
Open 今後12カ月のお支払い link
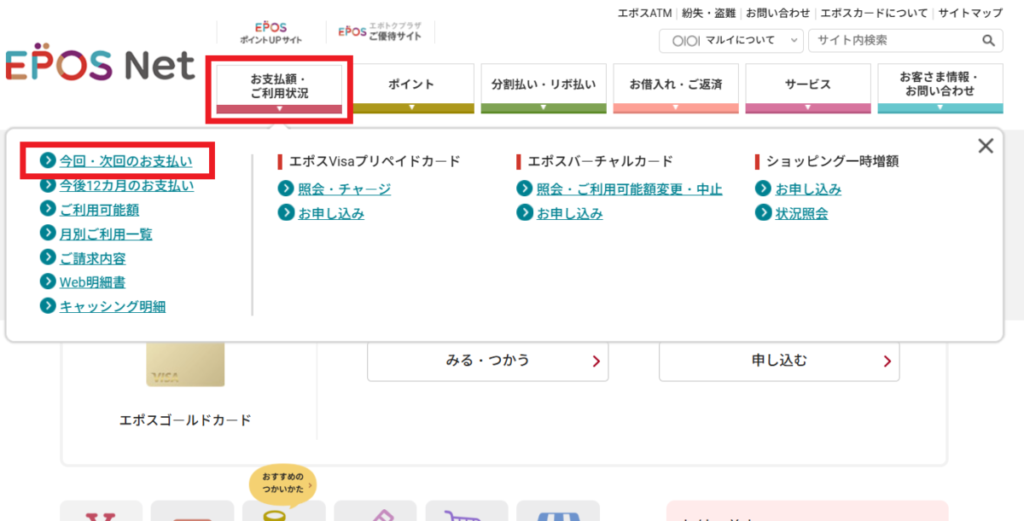[127, 185]
